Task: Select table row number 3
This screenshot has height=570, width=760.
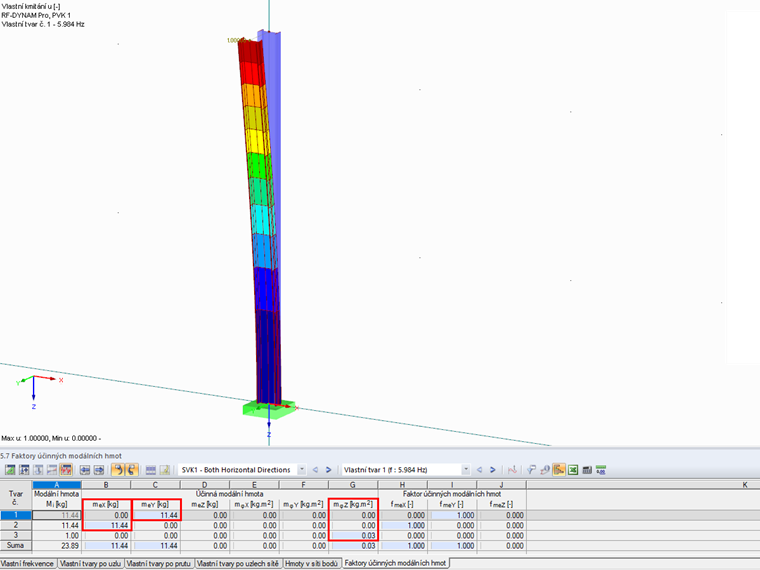Action: coord(16,536)
